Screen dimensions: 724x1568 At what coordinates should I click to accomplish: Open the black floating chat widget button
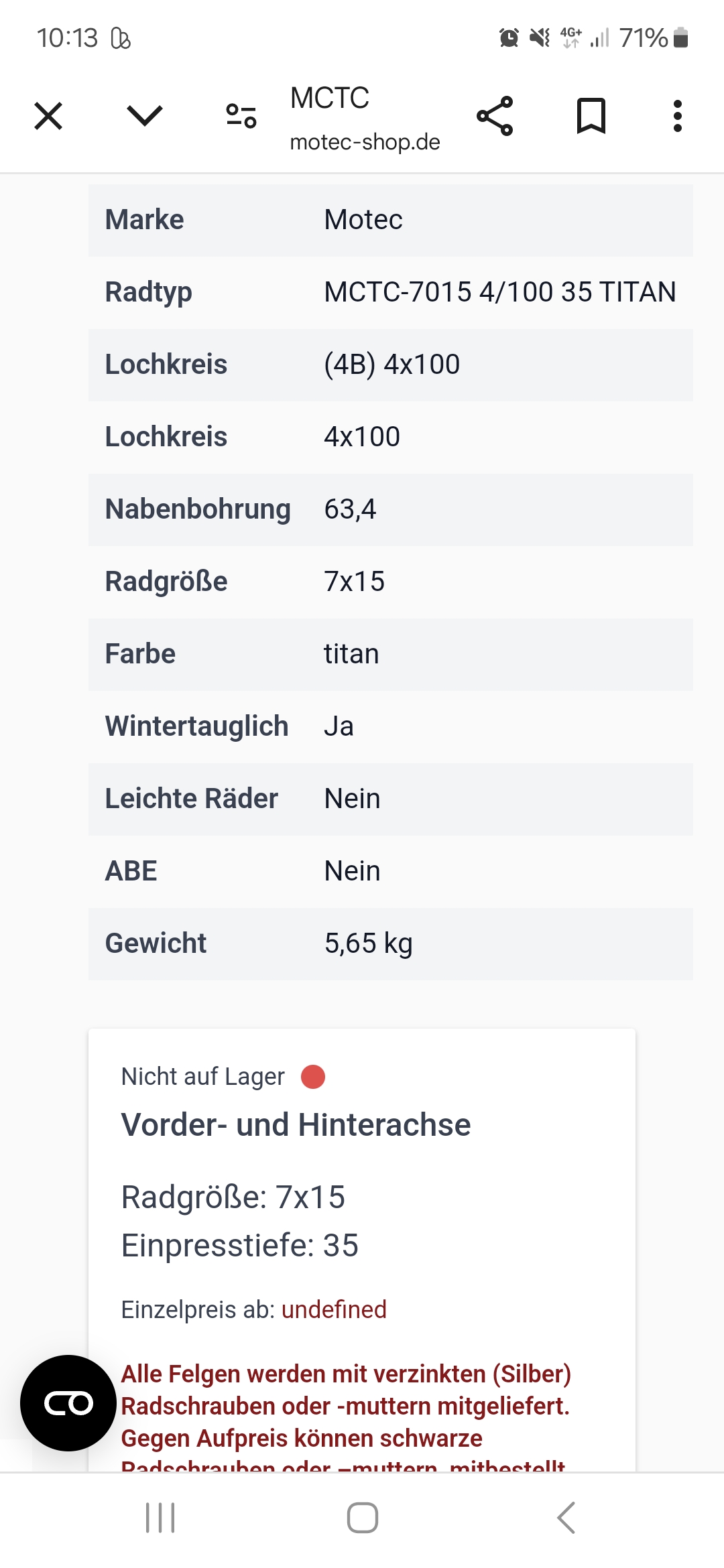(68, 1403)
